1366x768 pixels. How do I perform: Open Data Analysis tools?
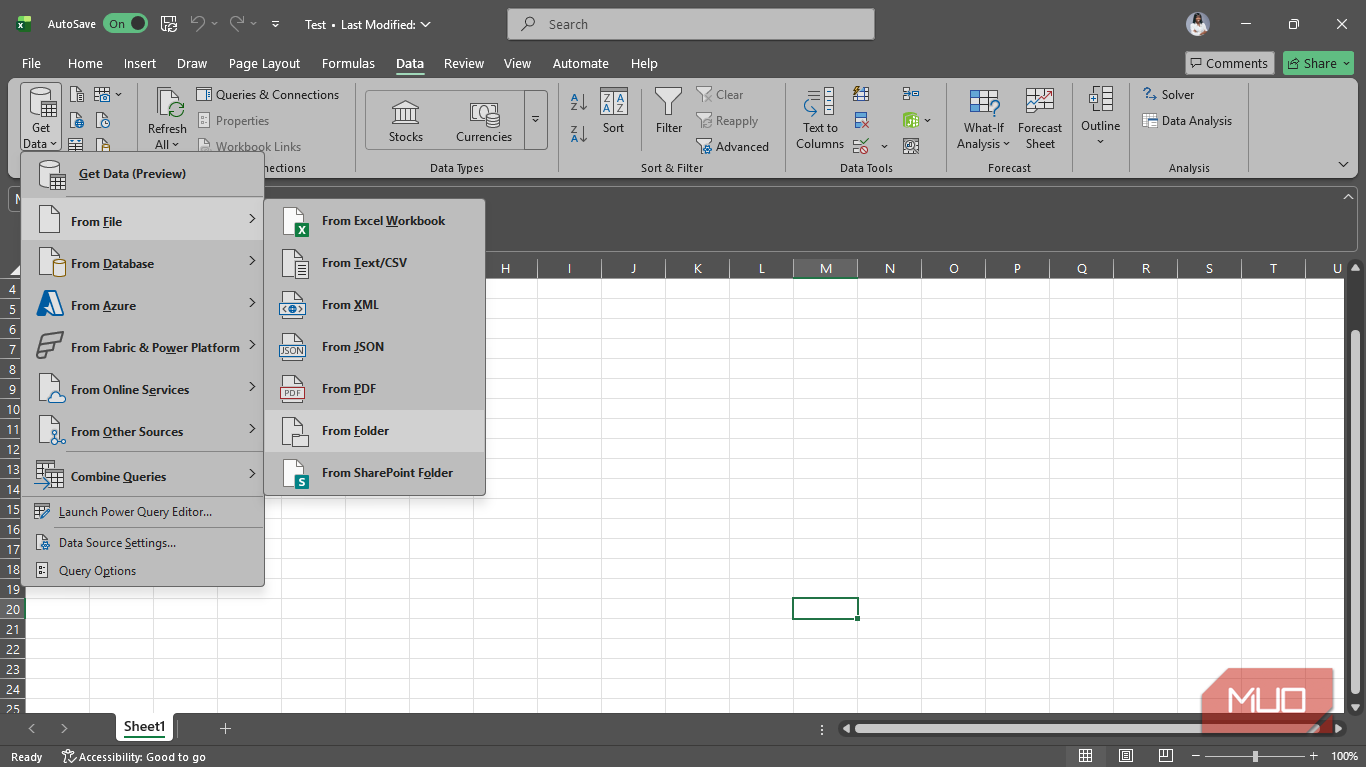click(x=1187, y=121)
